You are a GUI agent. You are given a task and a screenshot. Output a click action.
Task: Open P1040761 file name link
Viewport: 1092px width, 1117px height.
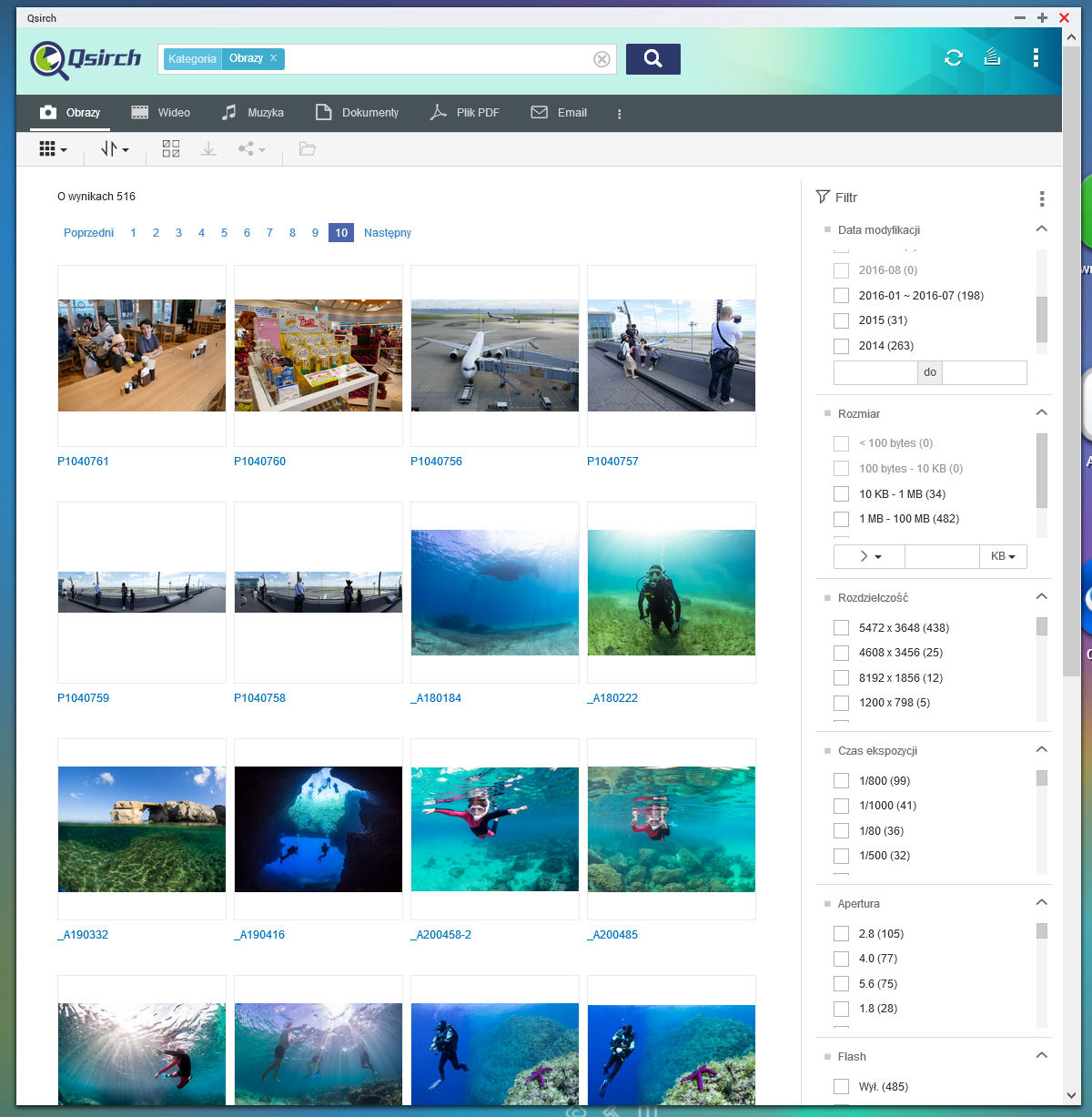point(83,462)
